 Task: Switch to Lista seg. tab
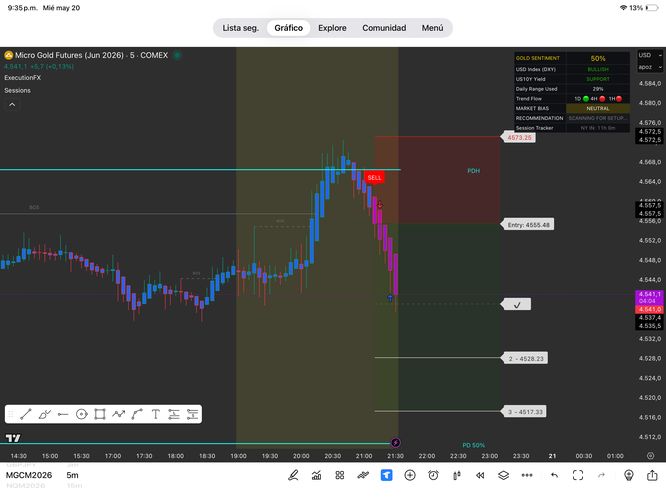(240, 28)
